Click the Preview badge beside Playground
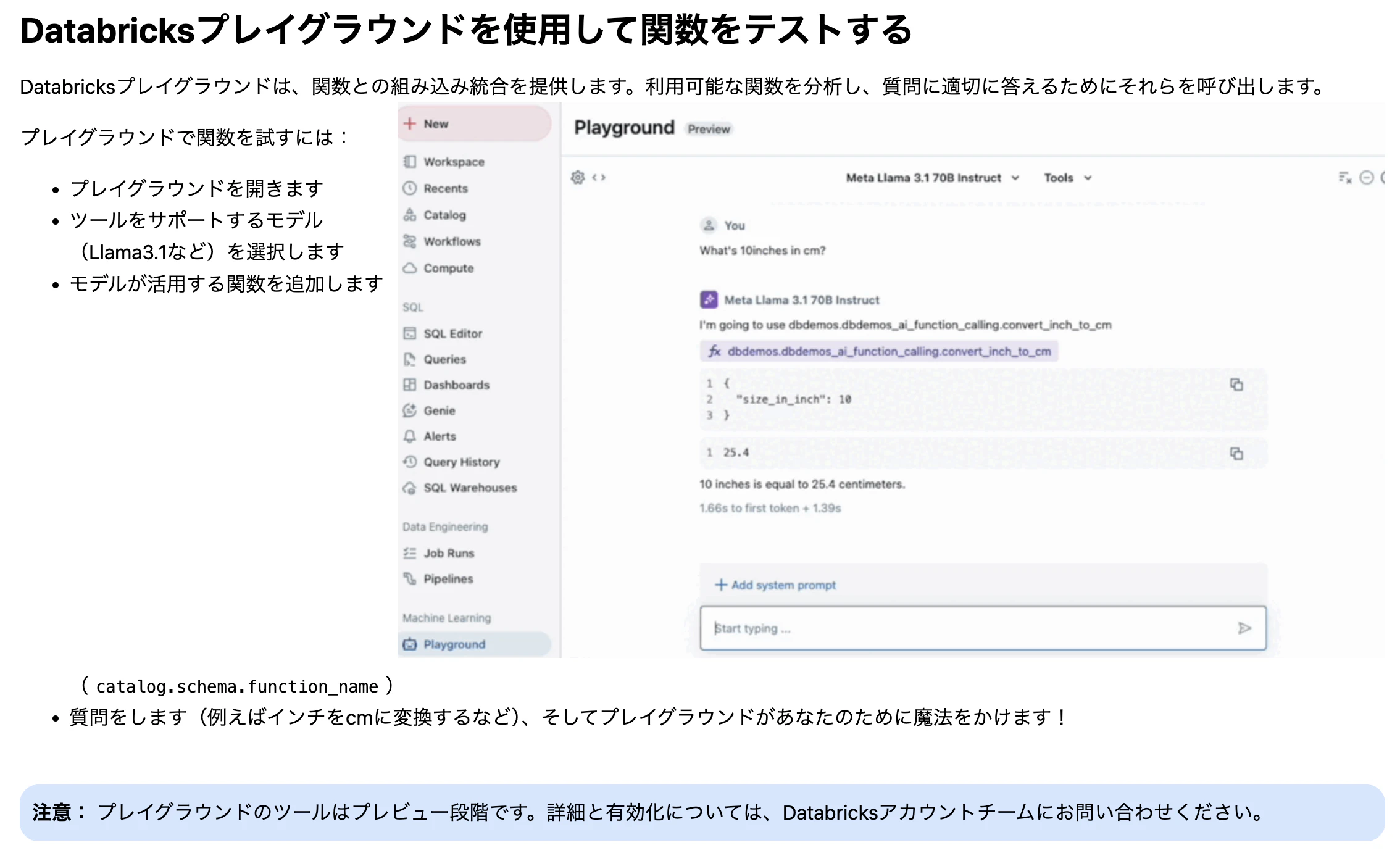 pos(709,129)
